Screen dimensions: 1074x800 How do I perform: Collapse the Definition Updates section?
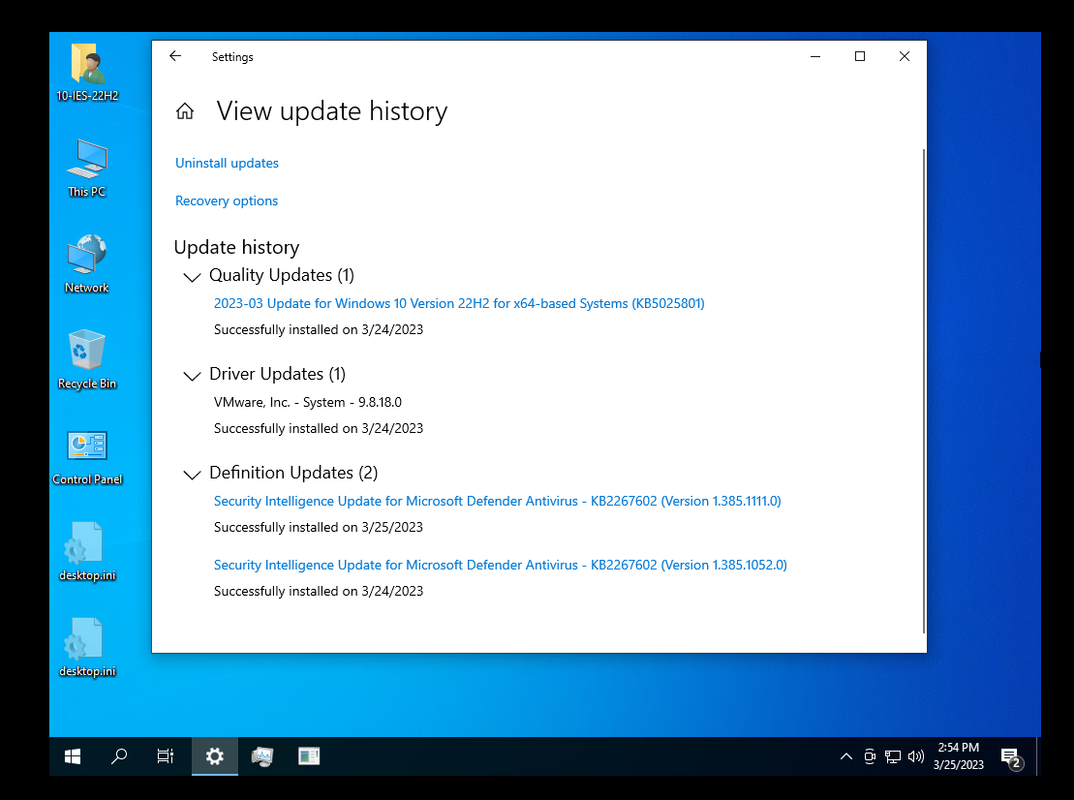coord(192,474)
